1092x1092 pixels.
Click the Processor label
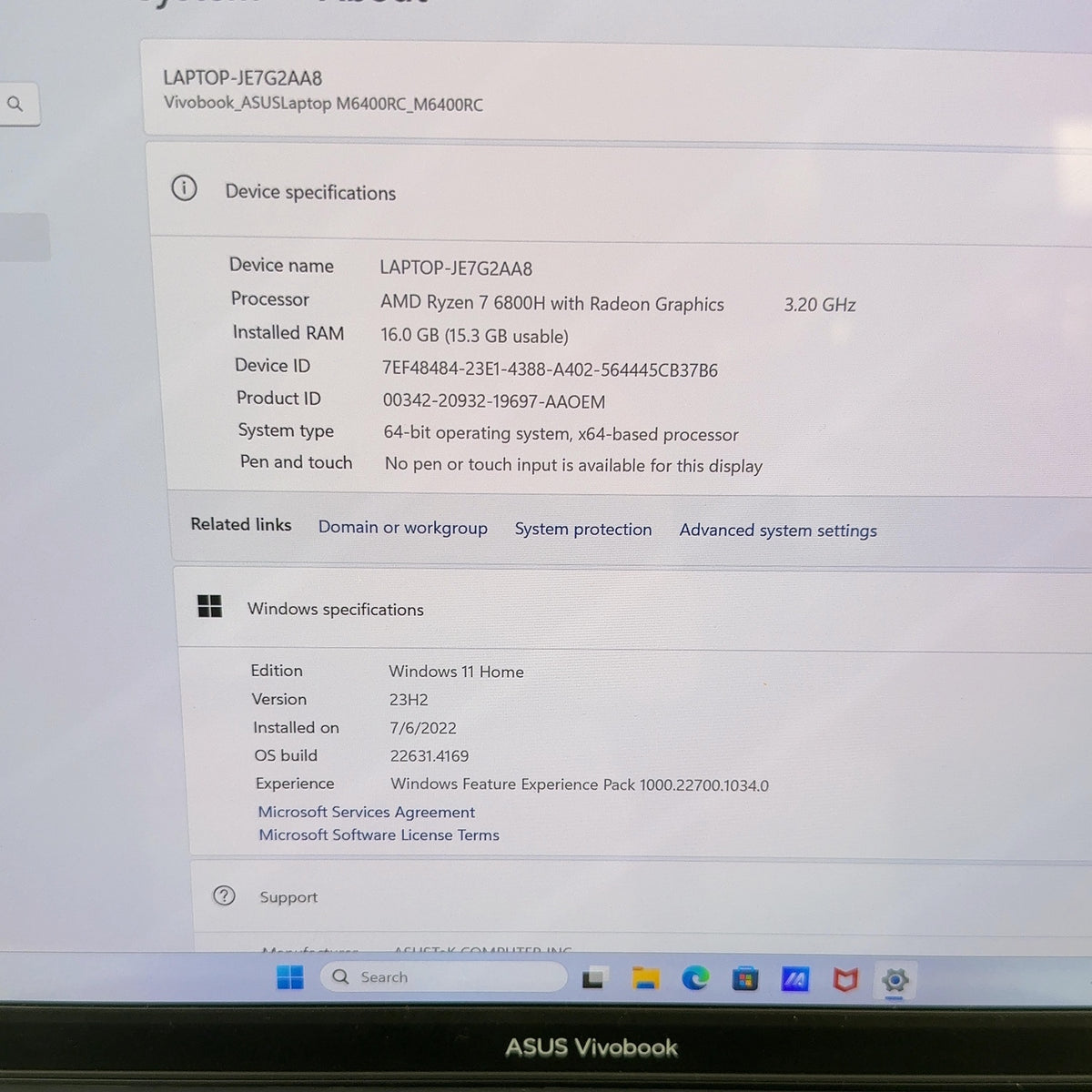tap(270, 298)
